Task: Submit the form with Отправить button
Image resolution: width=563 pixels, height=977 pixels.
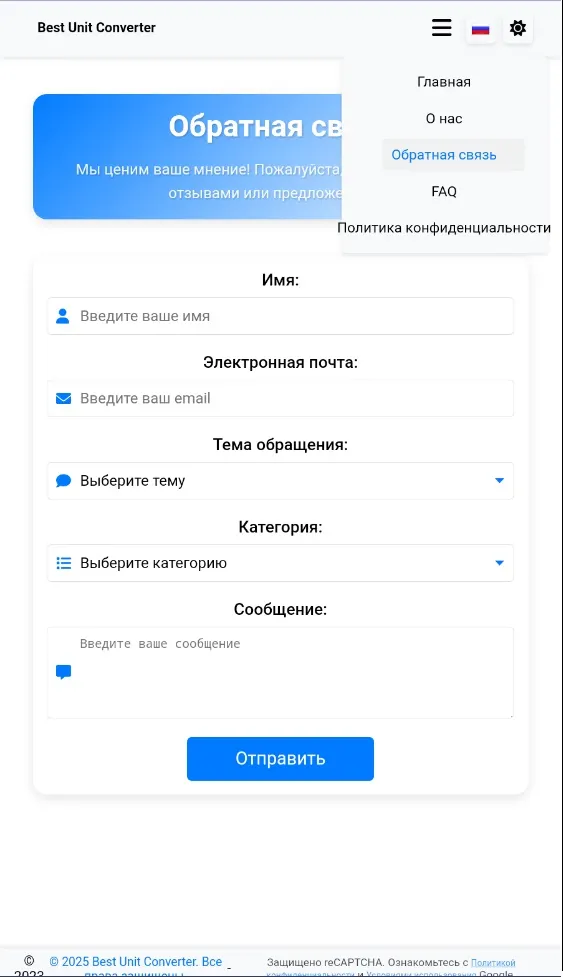Action: click(280, 759)
